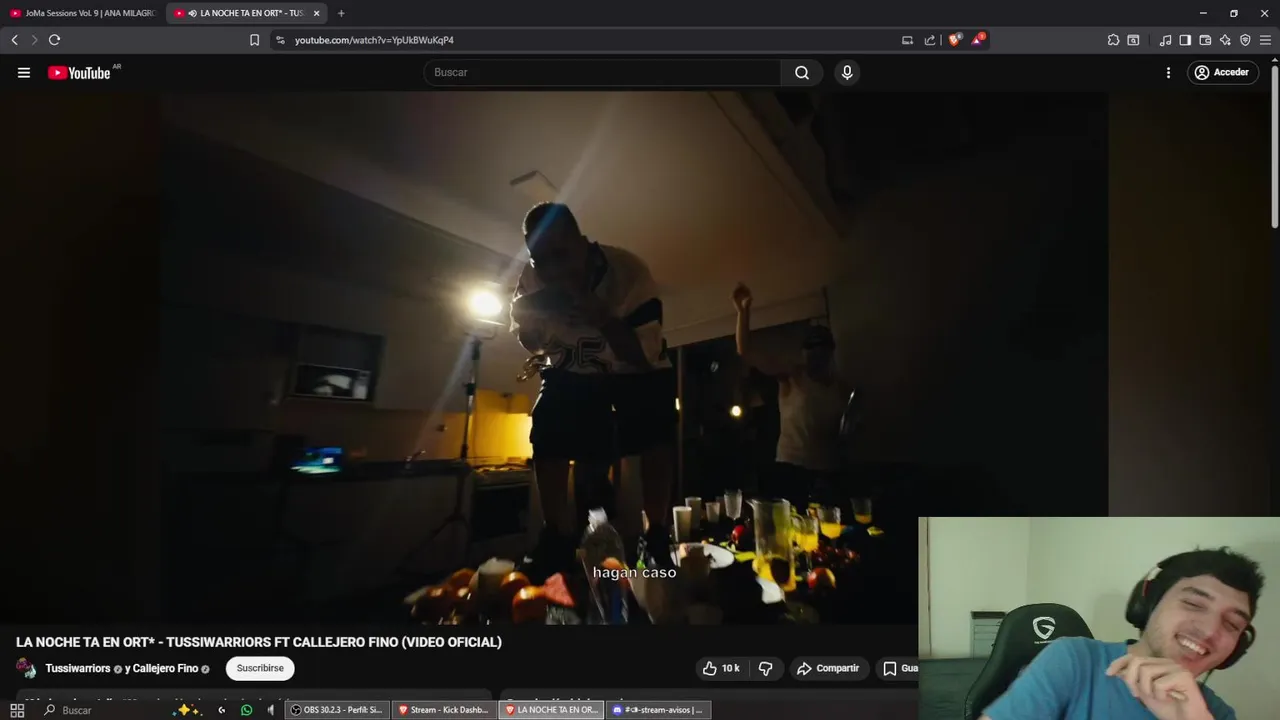
Task: Click the YouTube search magnifier button
Action: pos(802,73)
